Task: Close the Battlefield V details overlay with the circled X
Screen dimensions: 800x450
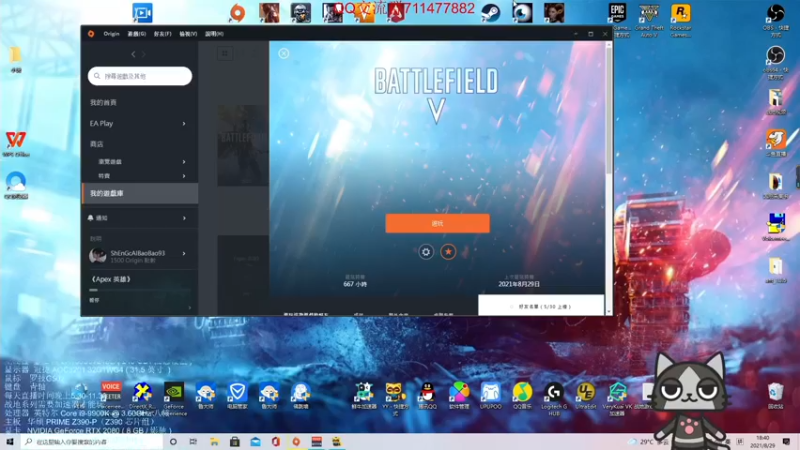Action: tap(284, 54)
